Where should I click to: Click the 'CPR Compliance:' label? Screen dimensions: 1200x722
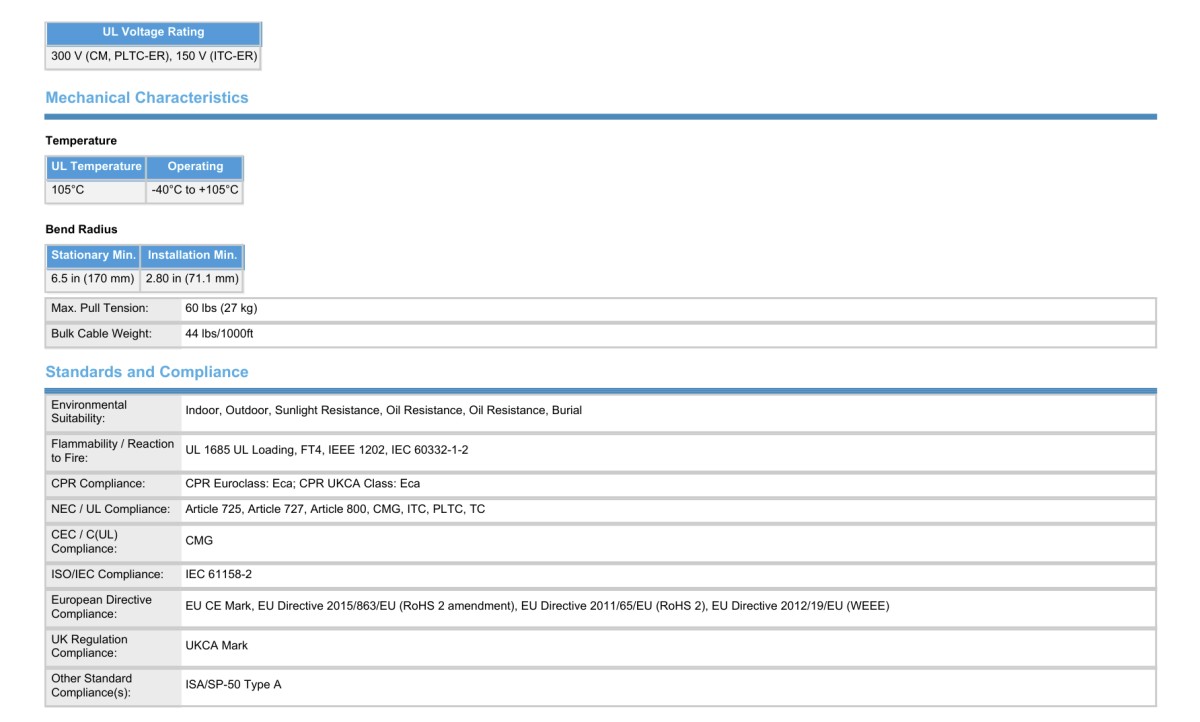click(98, 484)
